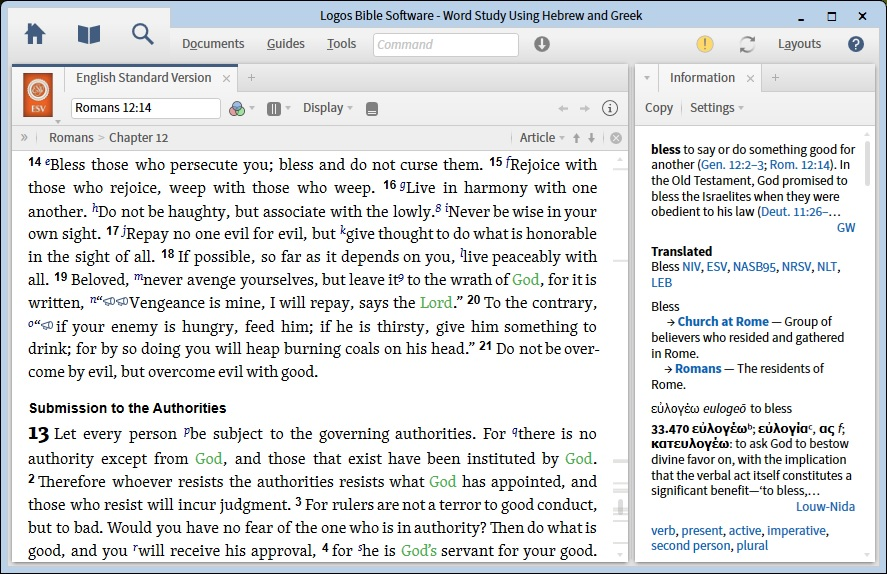Expand the Settings dropdown in Information panel
This screenshot has height=574, width=887.
(717, 108)
